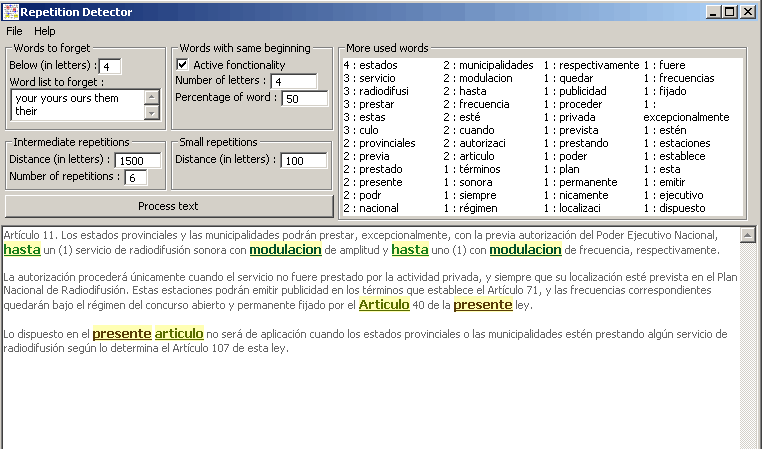Close the Repetition Detector window
The height and width of the screenshot is (449, 762).
click(x=747, y=12)
